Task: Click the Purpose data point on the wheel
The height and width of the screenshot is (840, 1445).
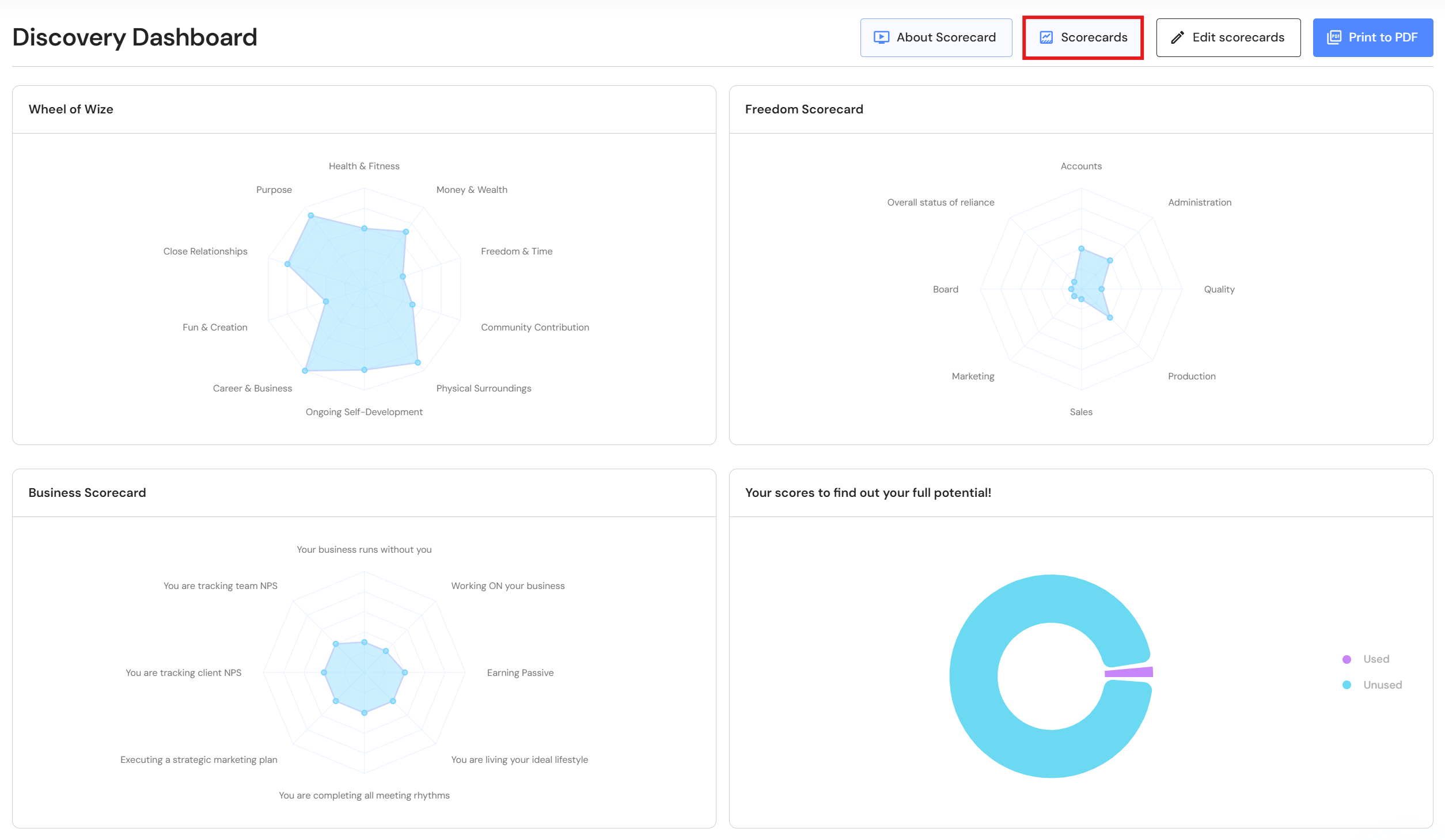Action: (310, 215)
